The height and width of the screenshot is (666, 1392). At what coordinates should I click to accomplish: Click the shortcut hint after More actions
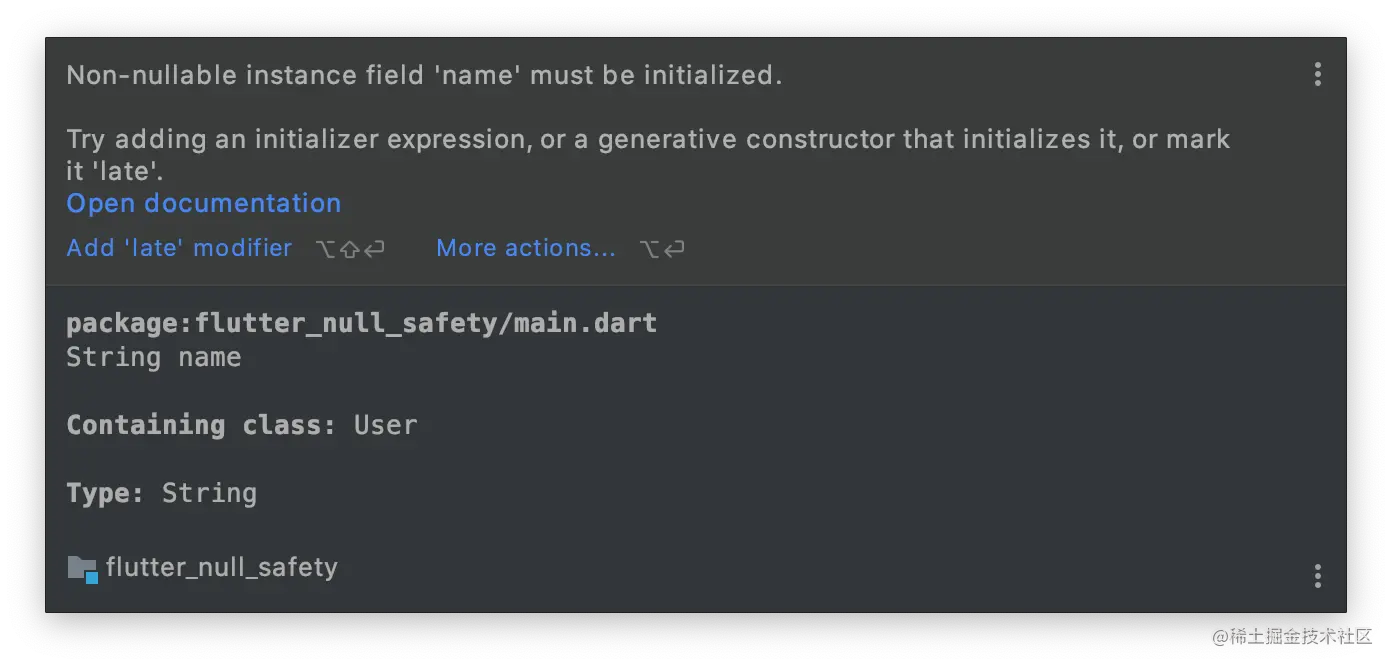click(662, 249)
